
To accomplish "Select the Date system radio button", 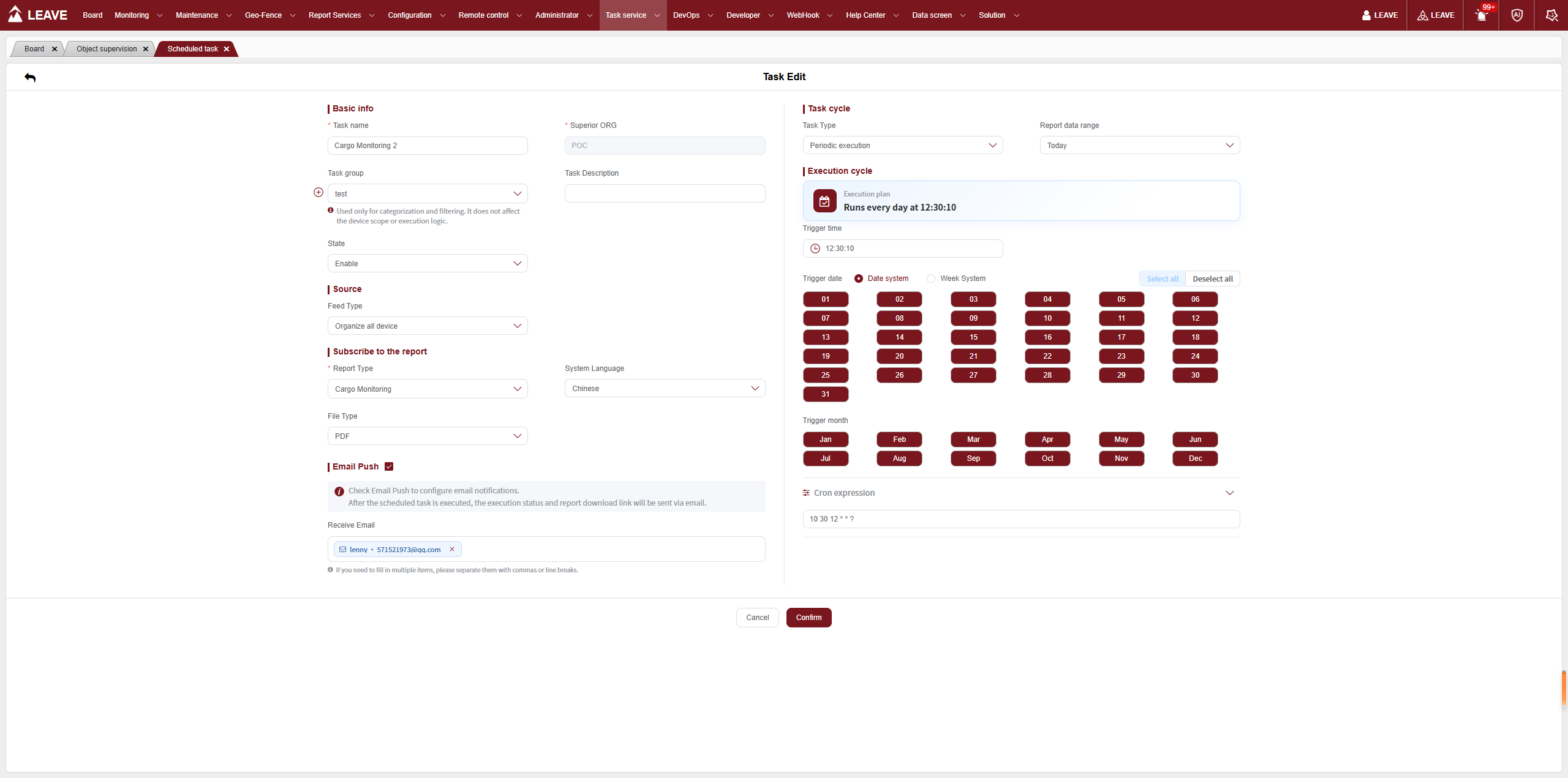I will tap(859, 279).
